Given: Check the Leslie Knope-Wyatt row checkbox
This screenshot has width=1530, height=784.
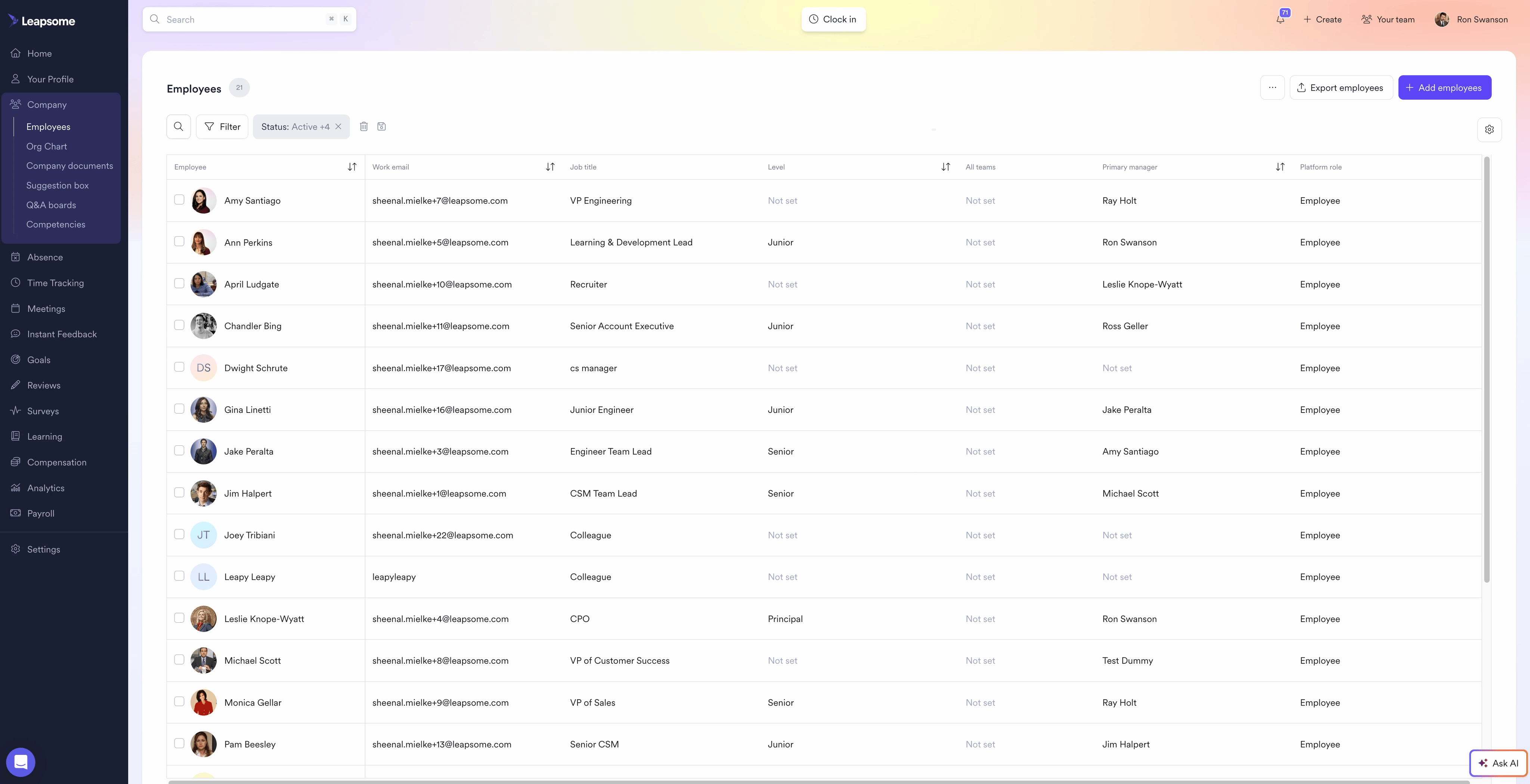Looking at the screenshot, I should click(179, 618).
